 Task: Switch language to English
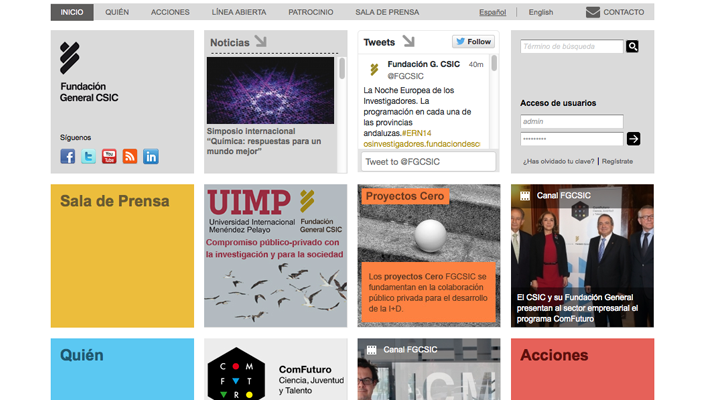541,12
